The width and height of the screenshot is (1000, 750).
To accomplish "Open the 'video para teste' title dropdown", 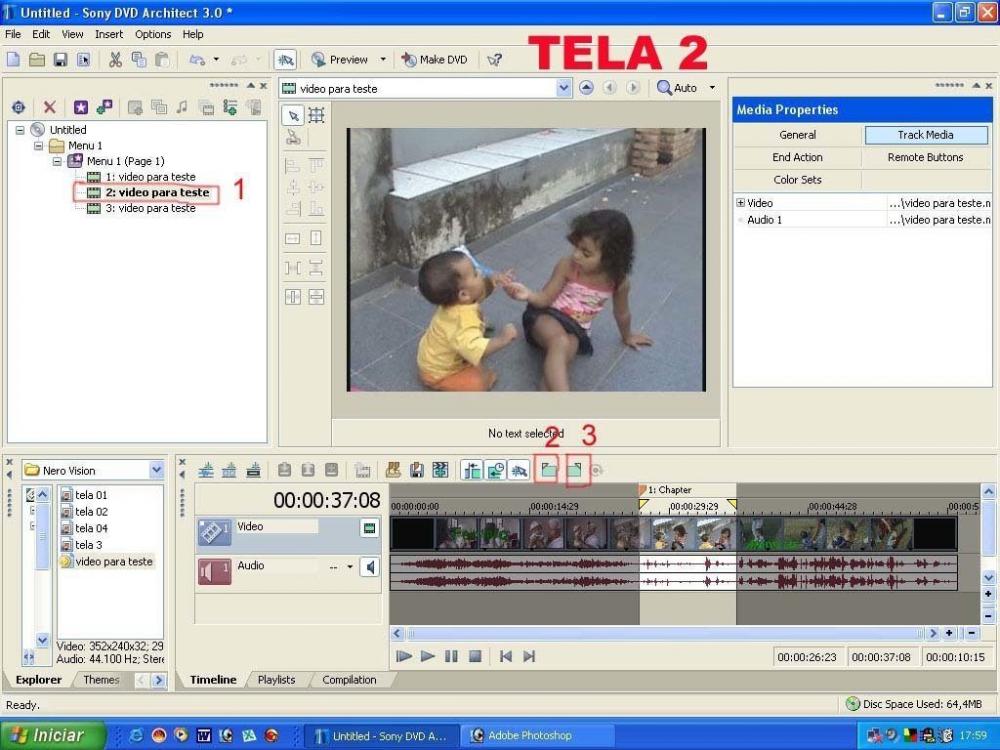I will [x=563, y=88].
